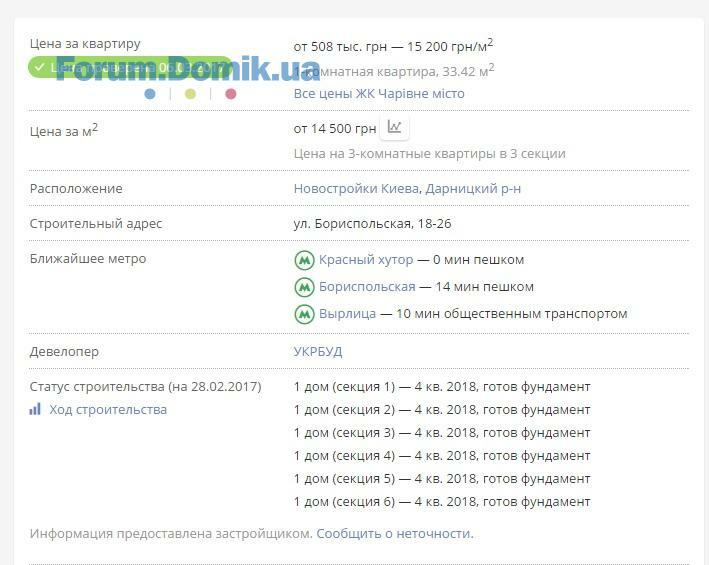The height and width of the screenshot is (565, 709).
Task: Click Сообщить о неточности link
Action: click(395, 533)
